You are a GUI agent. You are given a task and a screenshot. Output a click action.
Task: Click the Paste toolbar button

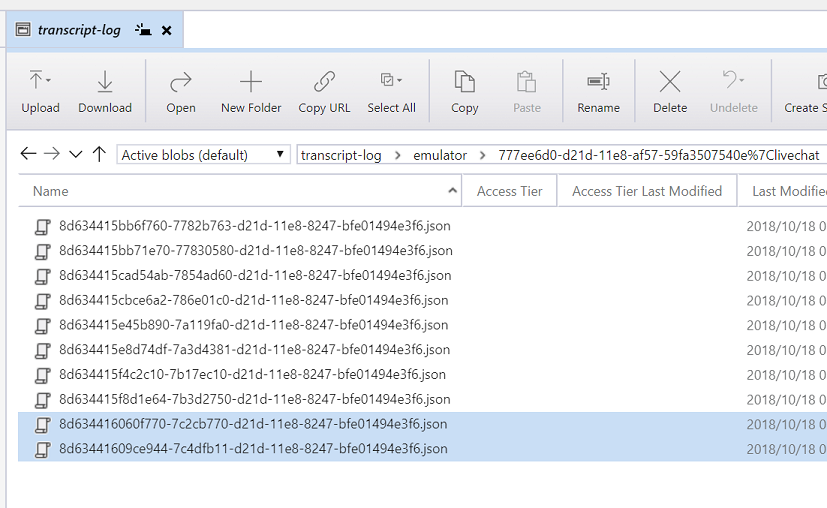(527, 92)
